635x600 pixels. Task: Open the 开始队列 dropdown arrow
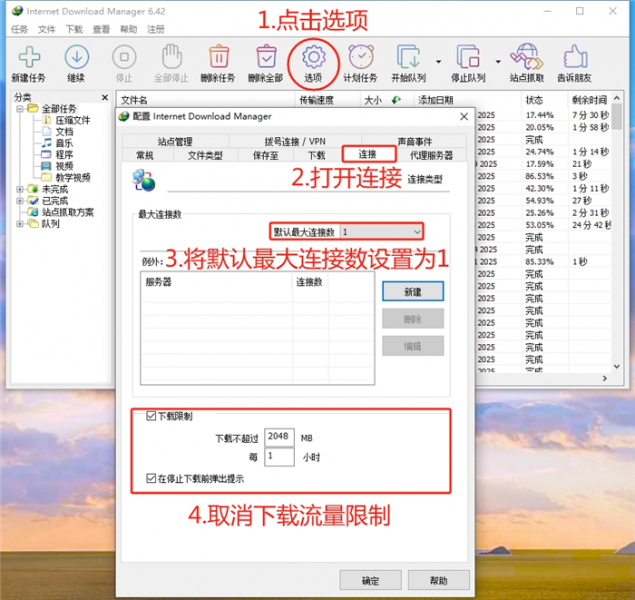[439, 62]
